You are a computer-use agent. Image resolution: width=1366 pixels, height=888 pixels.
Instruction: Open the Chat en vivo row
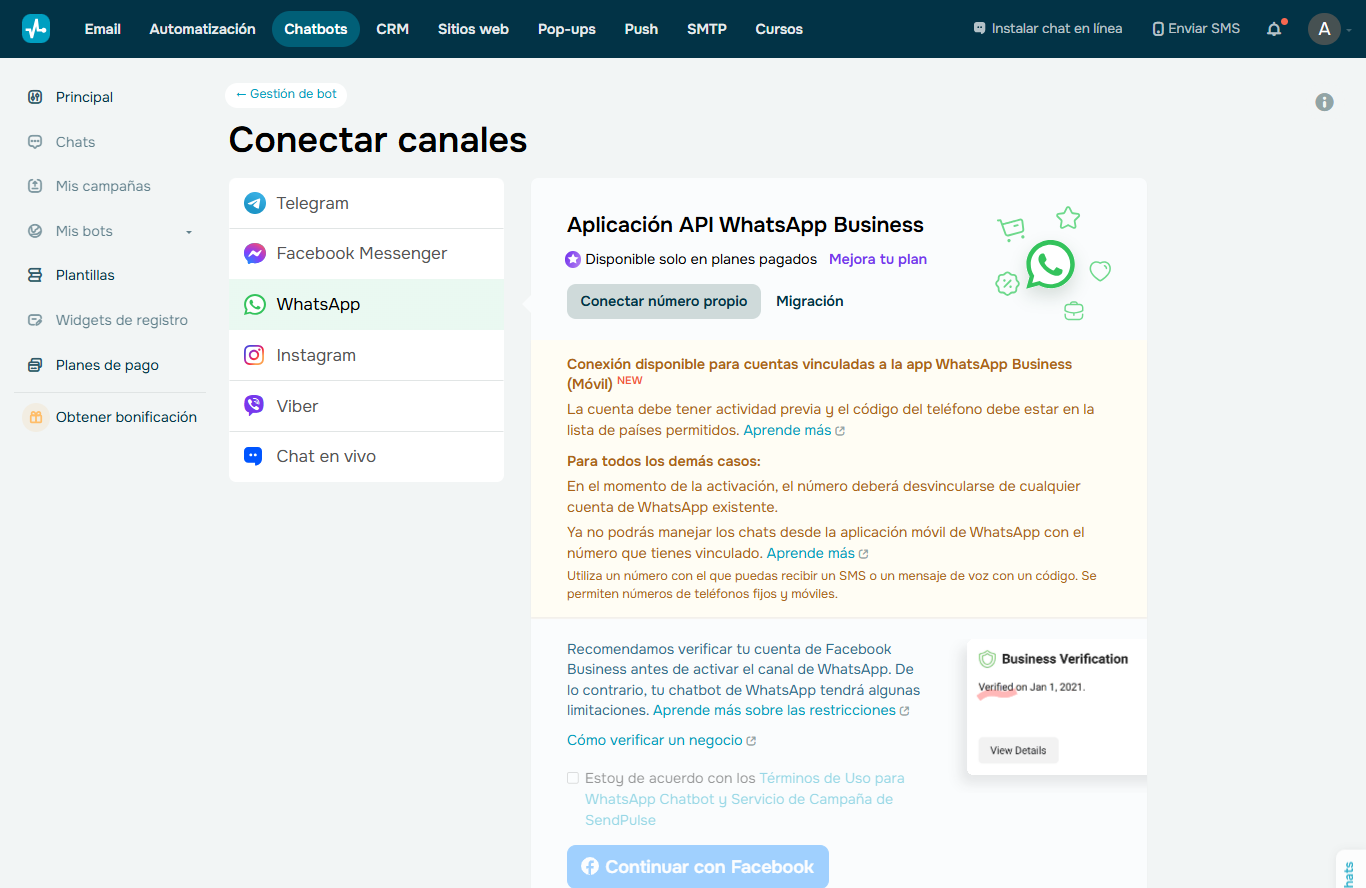pyautogui.click(x=366, y=457)
